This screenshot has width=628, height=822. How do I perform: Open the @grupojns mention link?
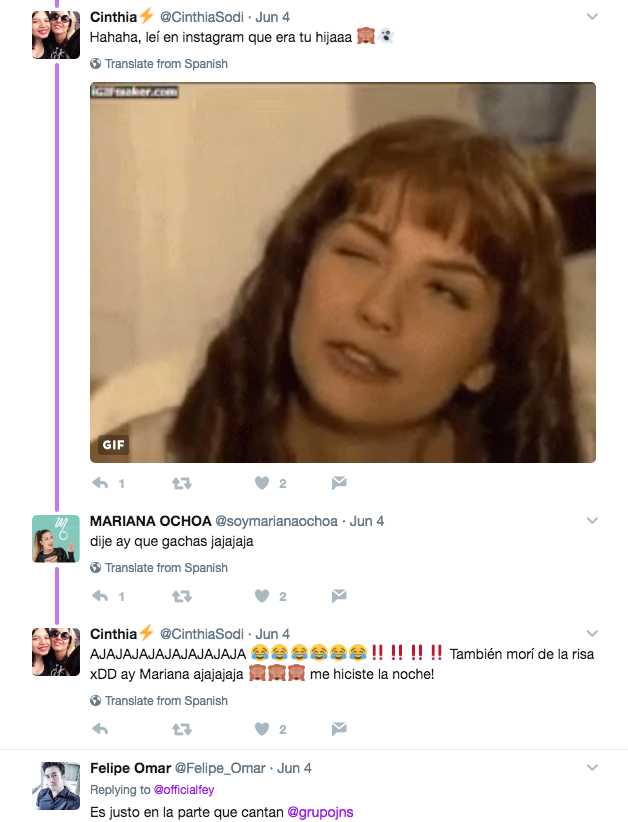click(x=320, y=812)
